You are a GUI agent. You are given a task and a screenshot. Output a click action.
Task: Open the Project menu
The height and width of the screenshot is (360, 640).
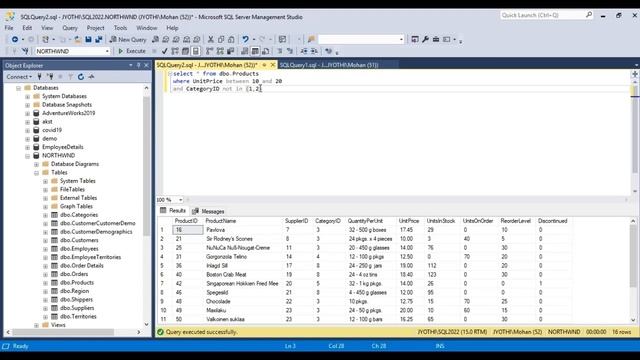(x=96, y=28)
